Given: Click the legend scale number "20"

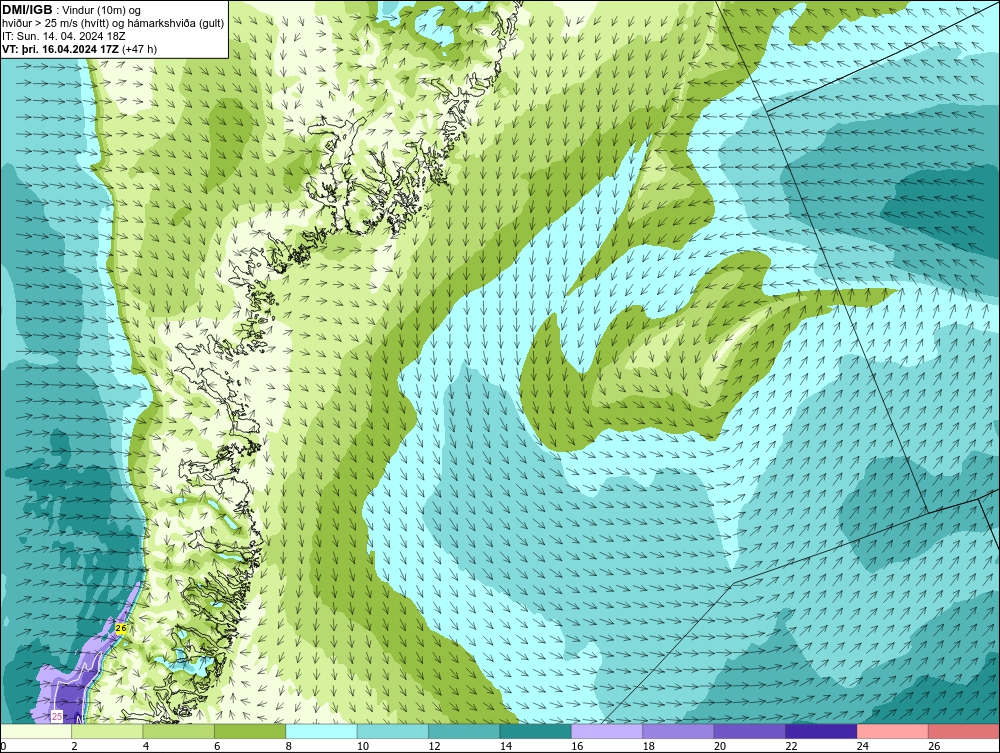Looking at the screenshot, I should coord(720,746).
